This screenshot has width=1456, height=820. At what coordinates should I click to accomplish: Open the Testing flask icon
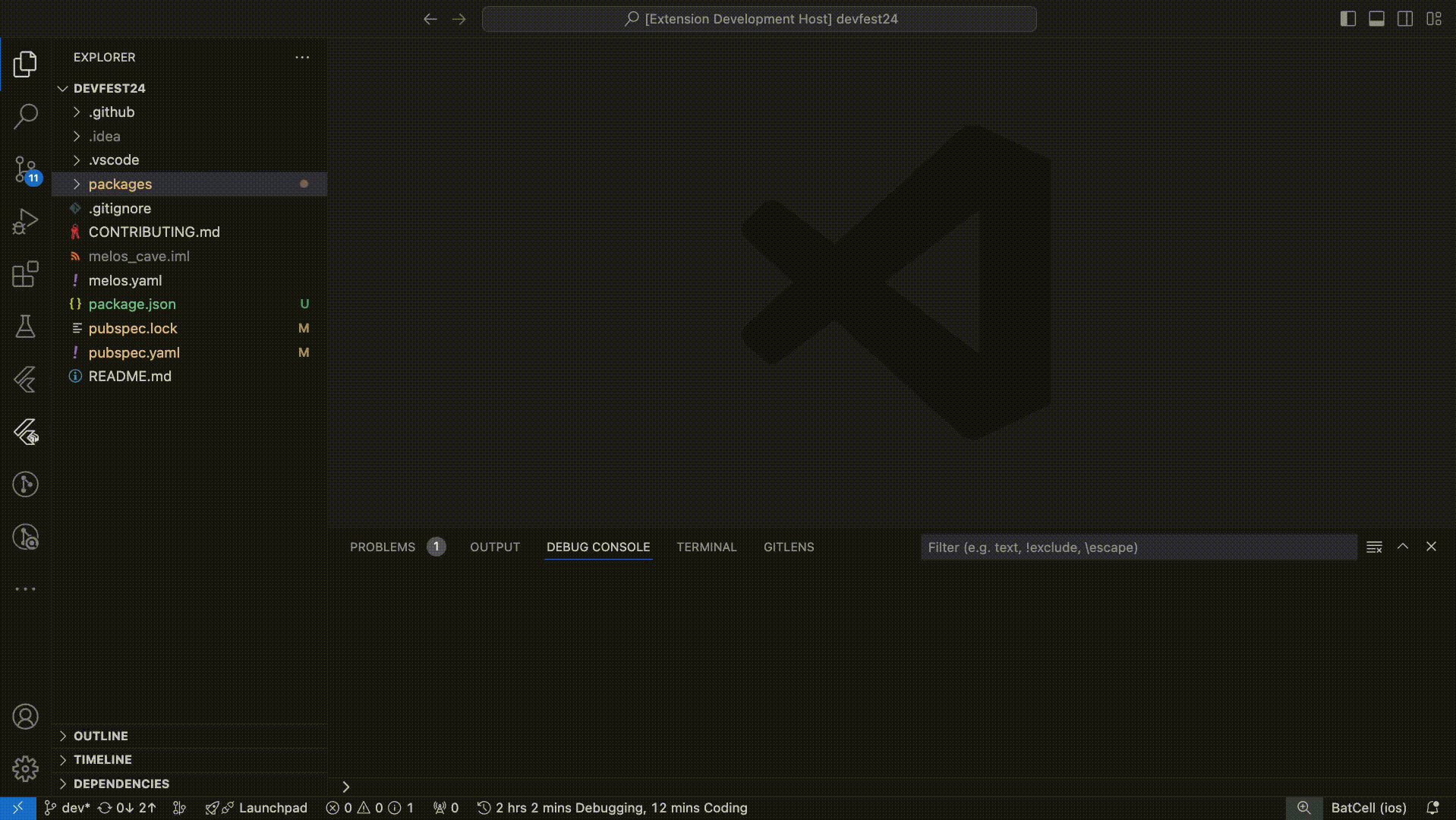25,326
